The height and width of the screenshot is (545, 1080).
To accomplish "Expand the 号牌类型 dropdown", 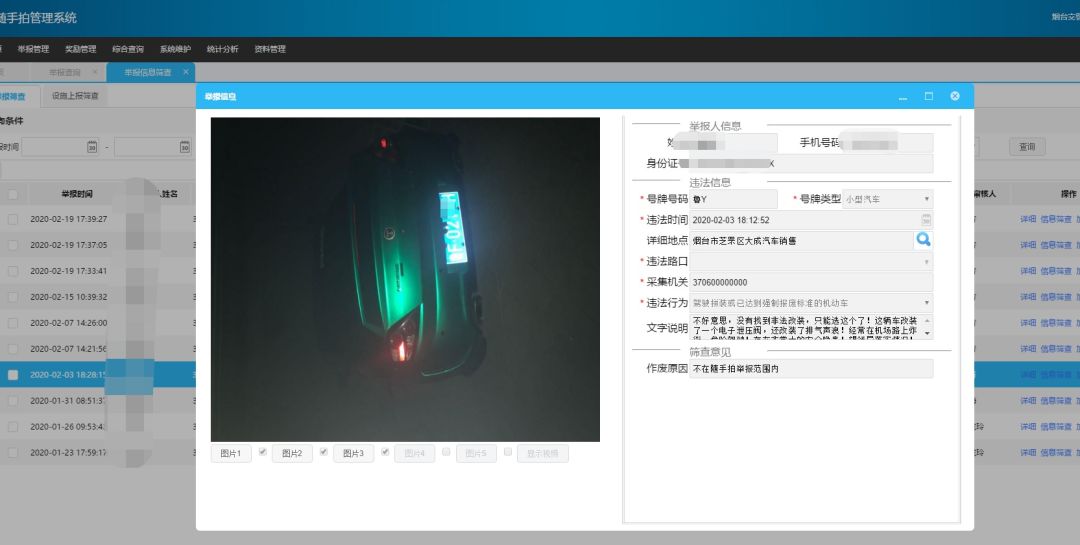I will 926,199.
